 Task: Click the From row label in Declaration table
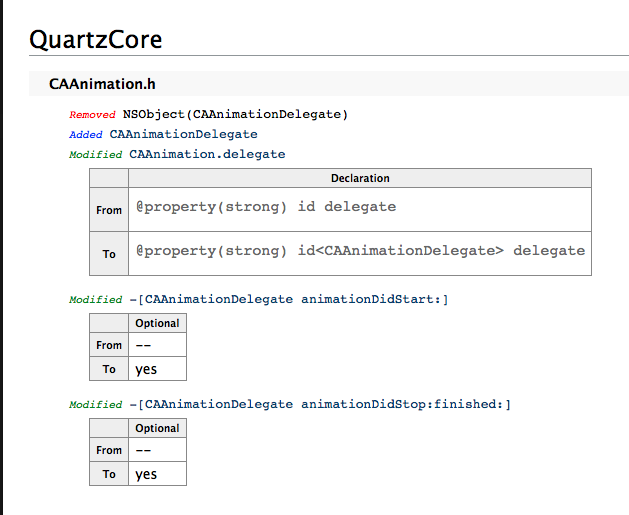click(x=109, y=210)
